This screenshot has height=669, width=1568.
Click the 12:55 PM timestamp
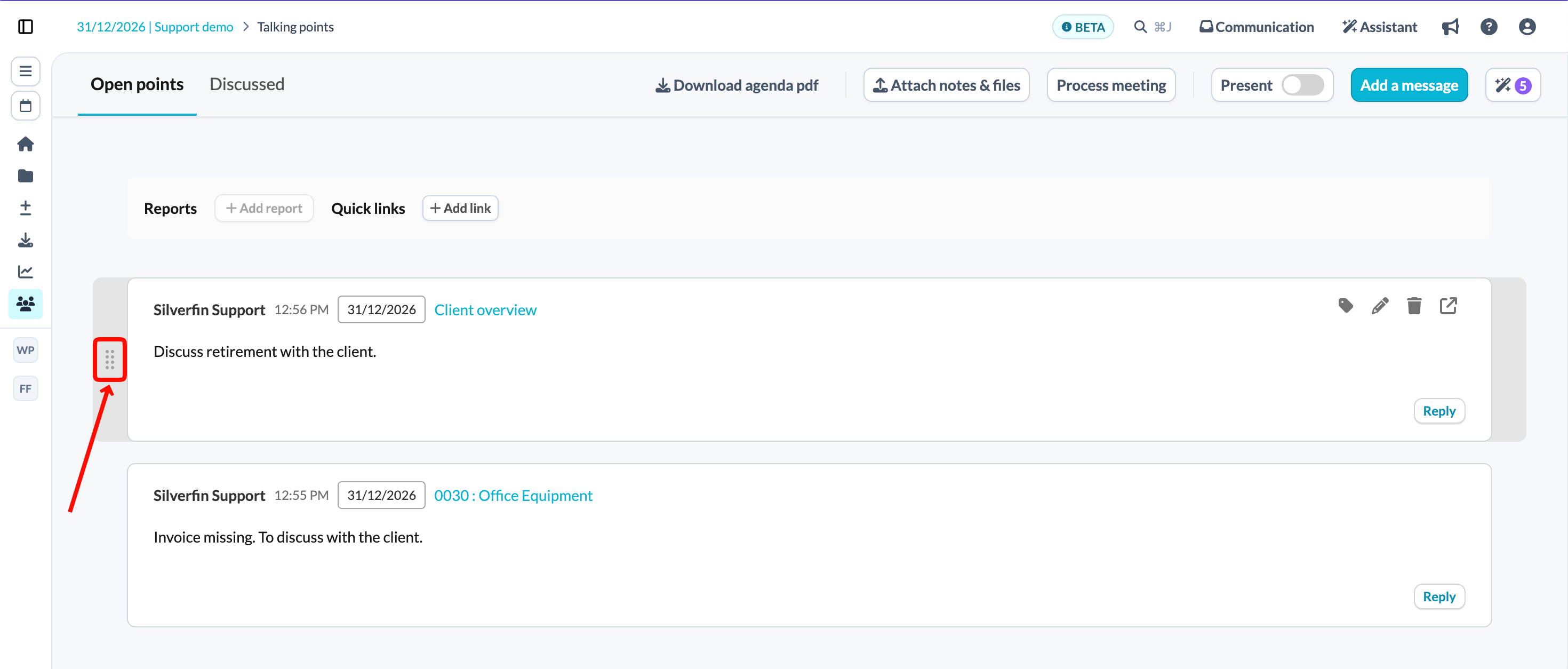(301, 496)
